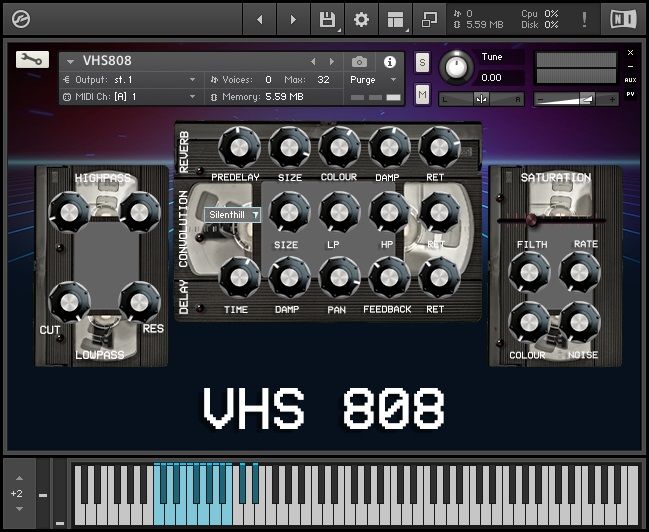Viewport: 649px width, 532px height.
Task: Take snapshot with the camera icon
Action: [359, 62]
